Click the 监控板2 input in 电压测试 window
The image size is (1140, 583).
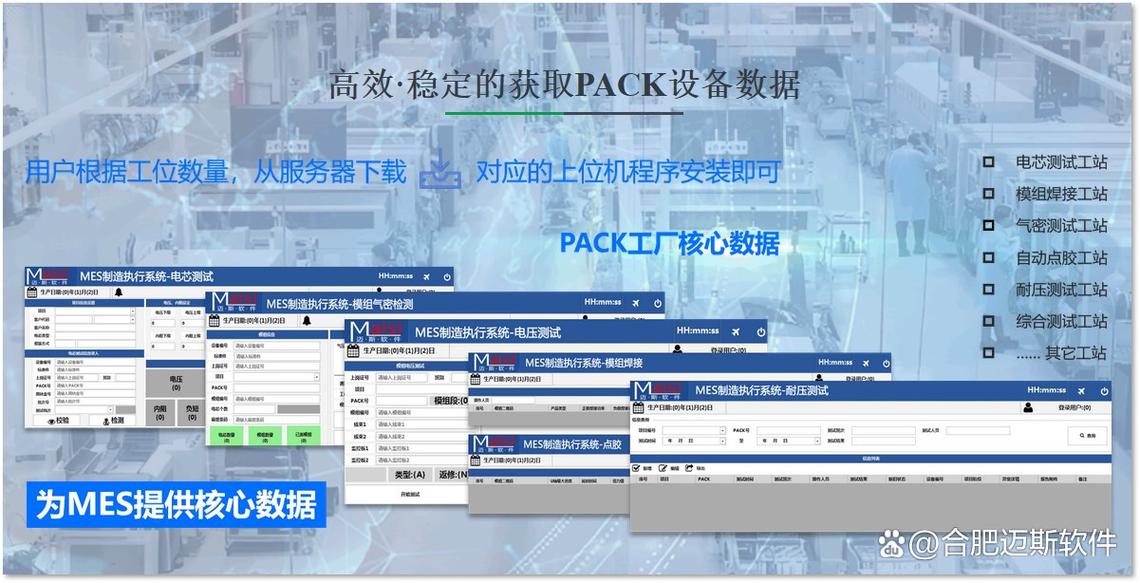[422, 460]
